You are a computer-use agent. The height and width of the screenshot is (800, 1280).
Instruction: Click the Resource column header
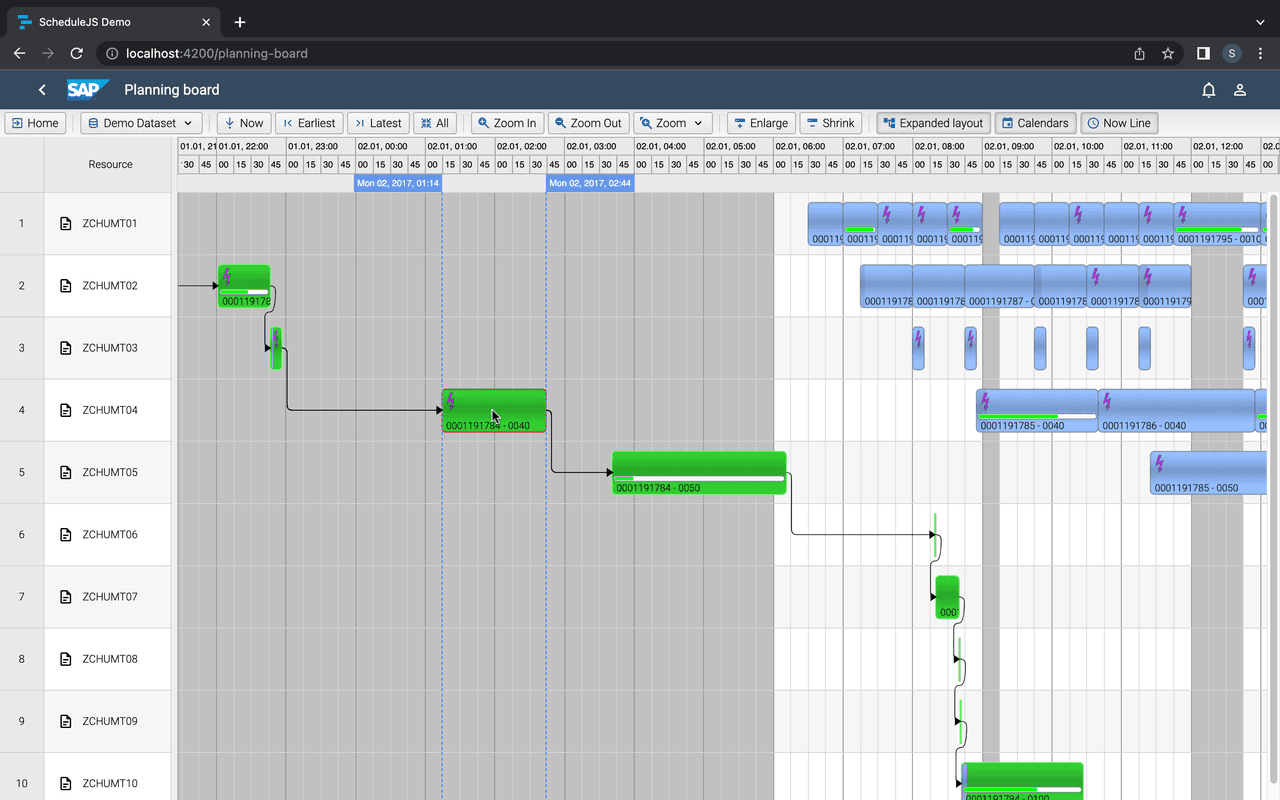(x=110, y=164)
